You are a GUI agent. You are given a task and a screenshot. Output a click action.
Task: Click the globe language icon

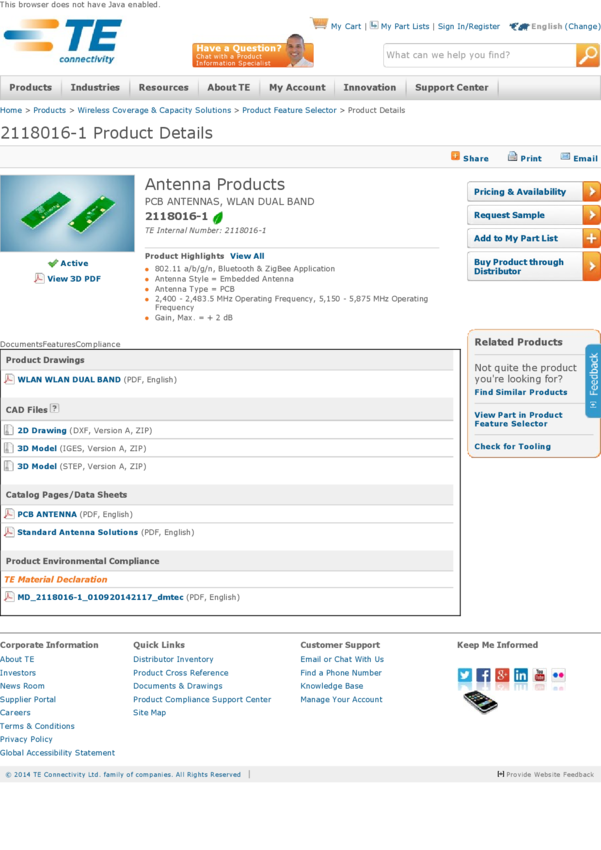(519, 26)
